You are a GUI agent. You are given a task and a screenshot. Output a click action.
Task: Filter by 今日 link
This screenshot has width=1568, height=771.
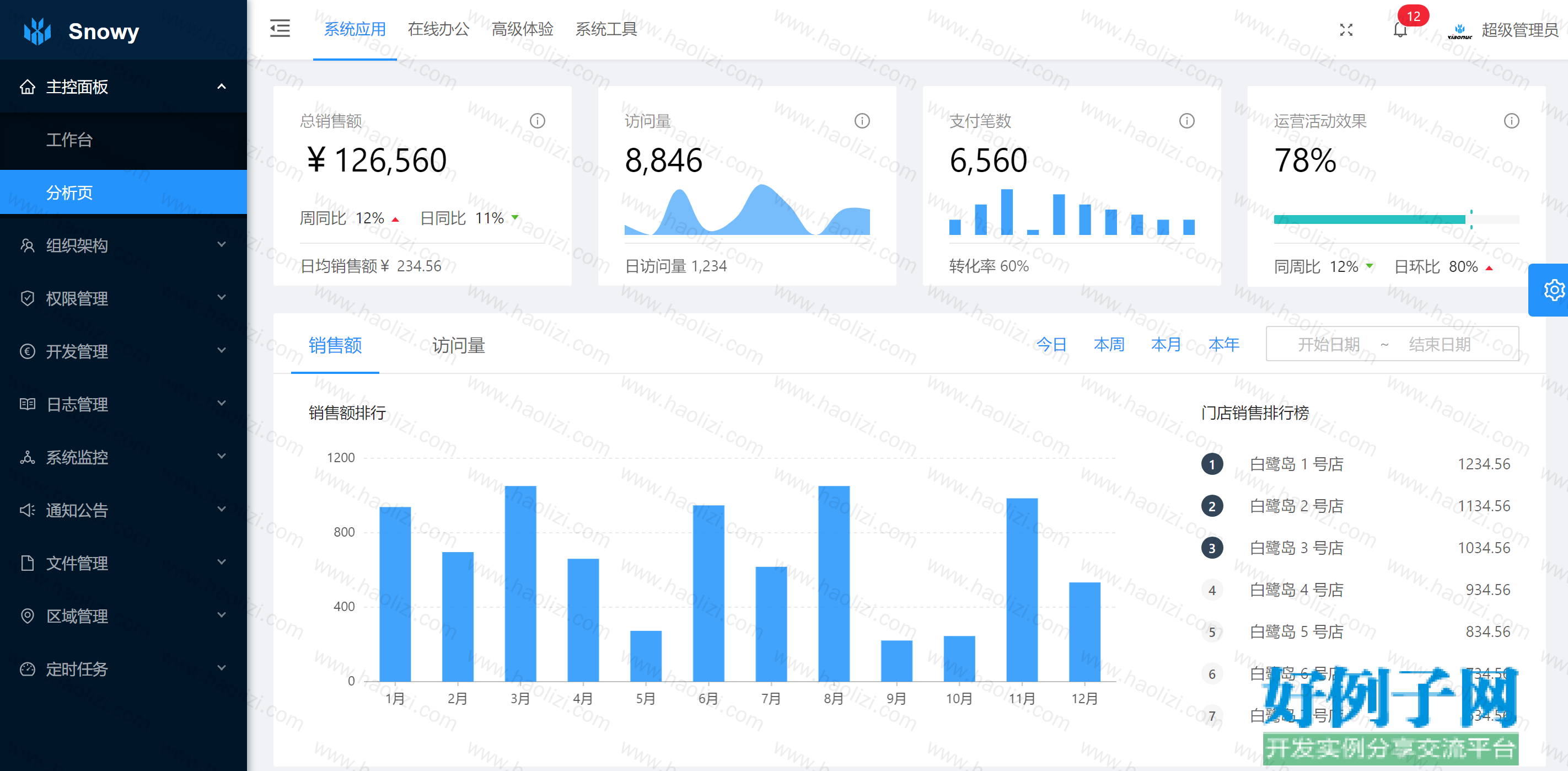[1051, 345]
